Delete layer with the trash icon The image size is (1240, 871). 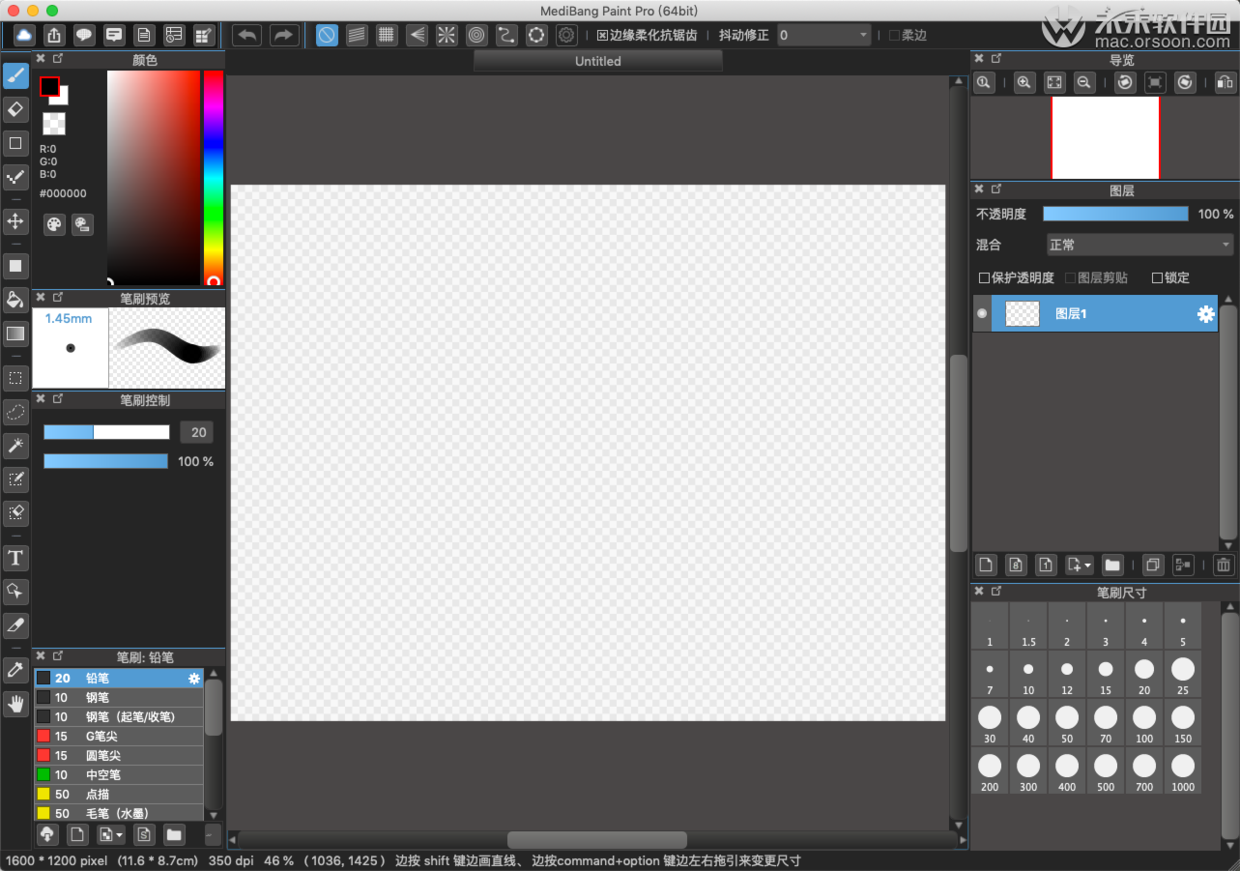point(1223,565)
